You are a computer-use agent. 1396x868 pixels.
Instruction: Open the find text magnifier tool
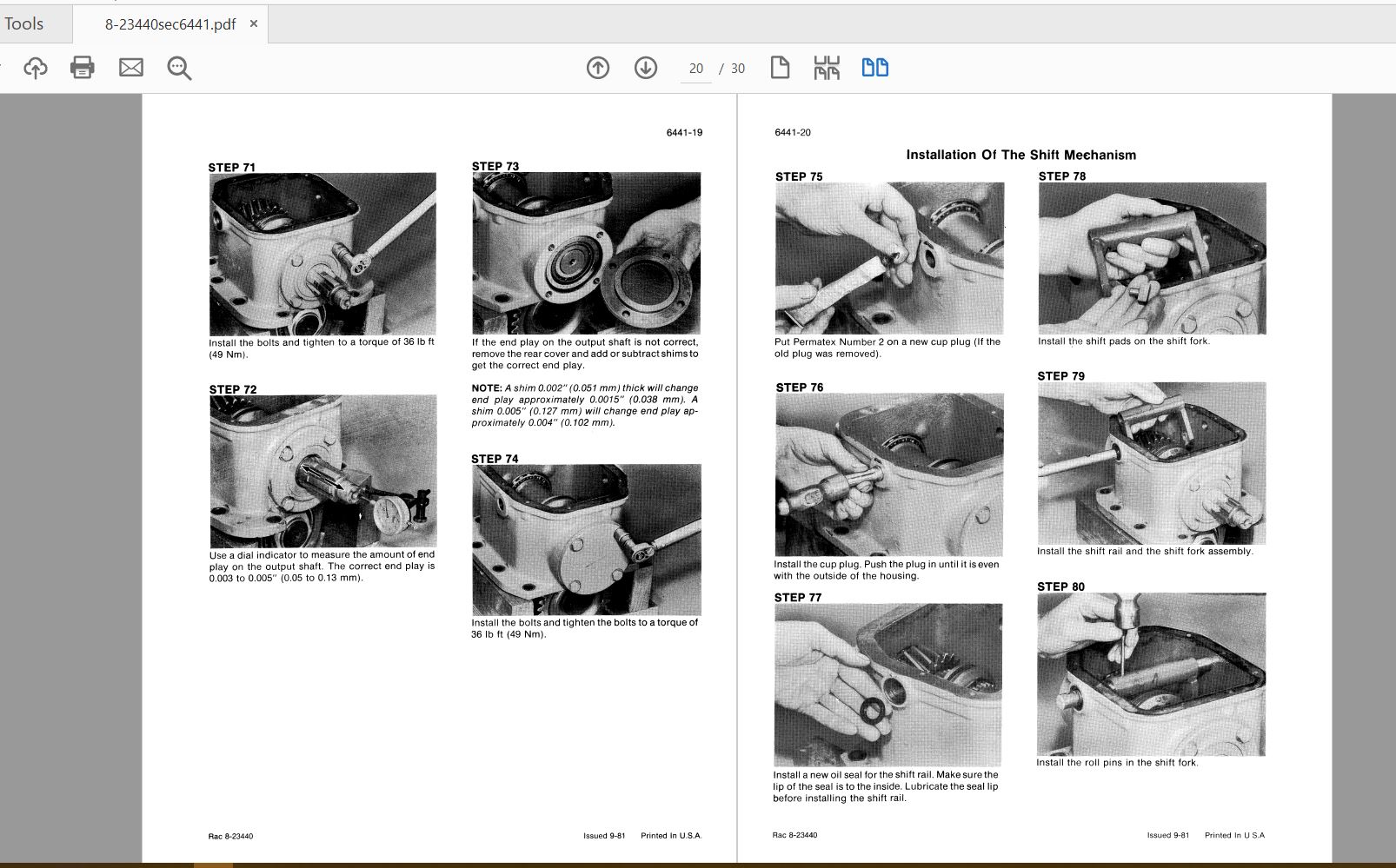pos(179,68)
